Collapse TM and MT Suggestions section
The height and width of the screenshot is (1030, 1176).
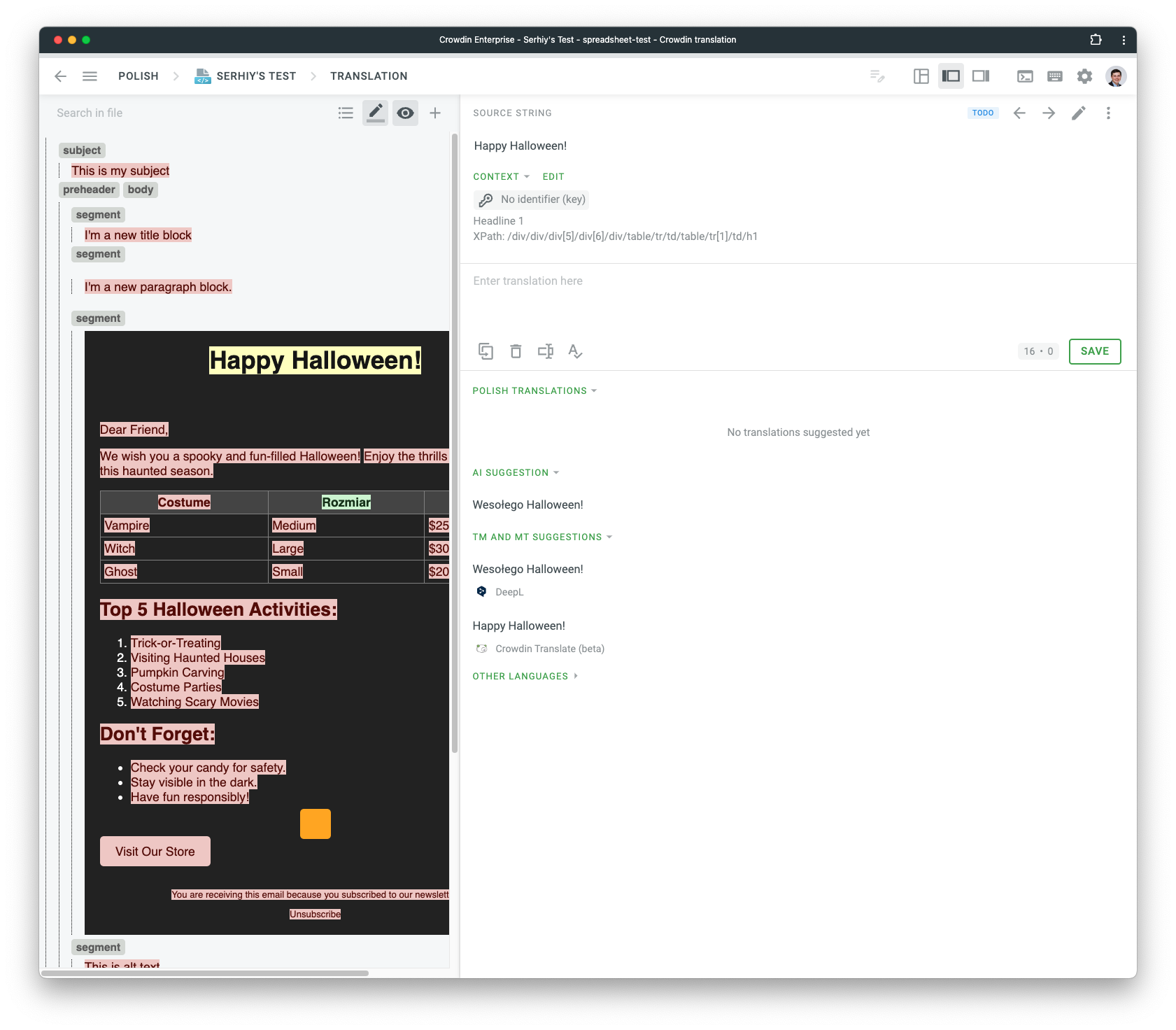point(543,537)
